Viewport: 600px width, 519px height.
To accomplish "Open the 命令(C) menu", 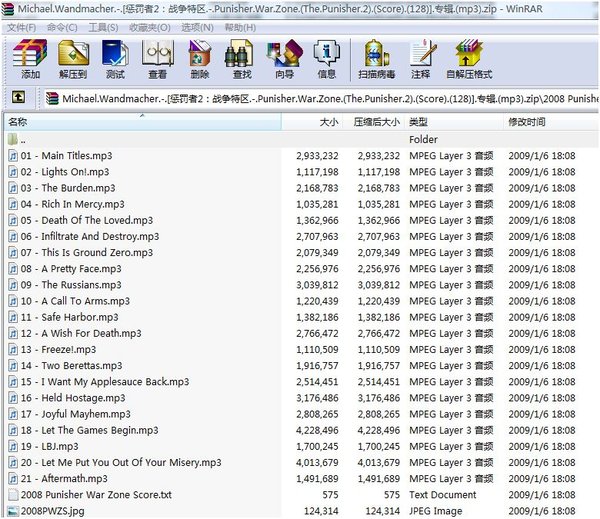I will tap(62, 28).
